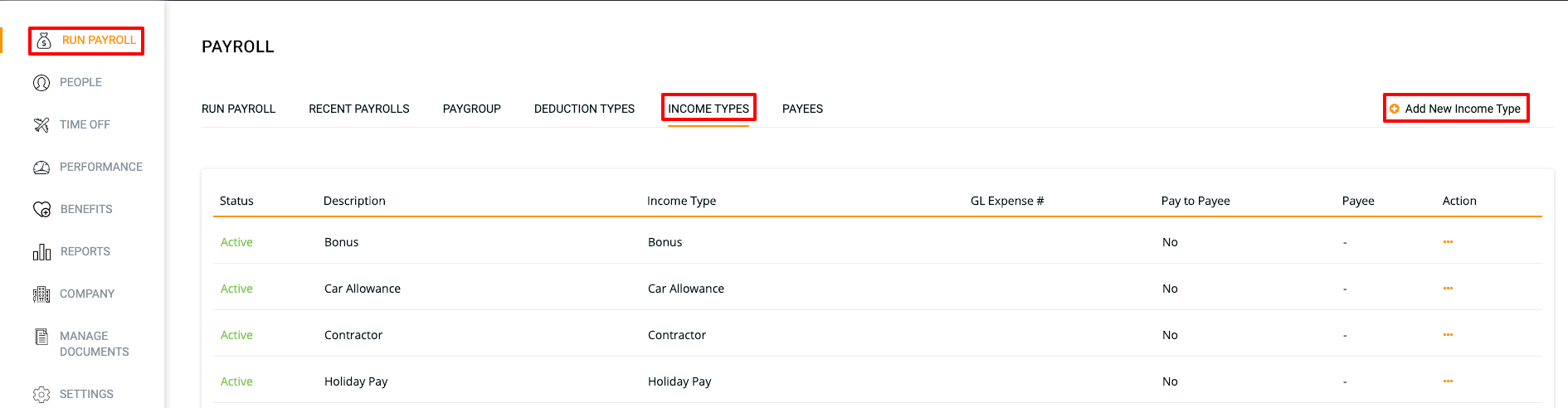Expand action menu for the Contractor row
The width and height of the screenshot is (1568, 408).
[x=1448, y=335]
